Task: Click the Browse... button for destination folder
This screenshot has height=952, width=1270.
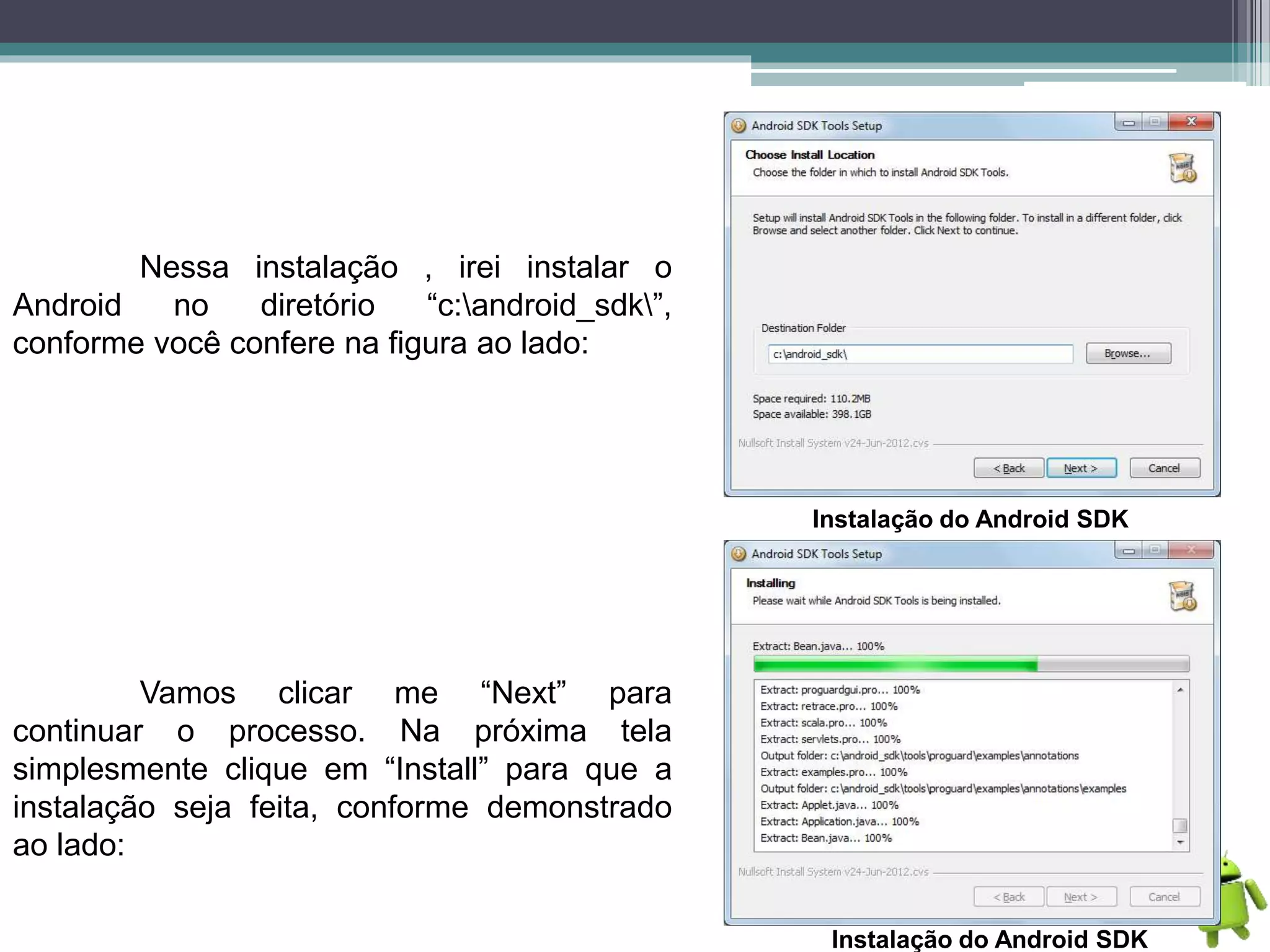Action: coord(1128,353)
